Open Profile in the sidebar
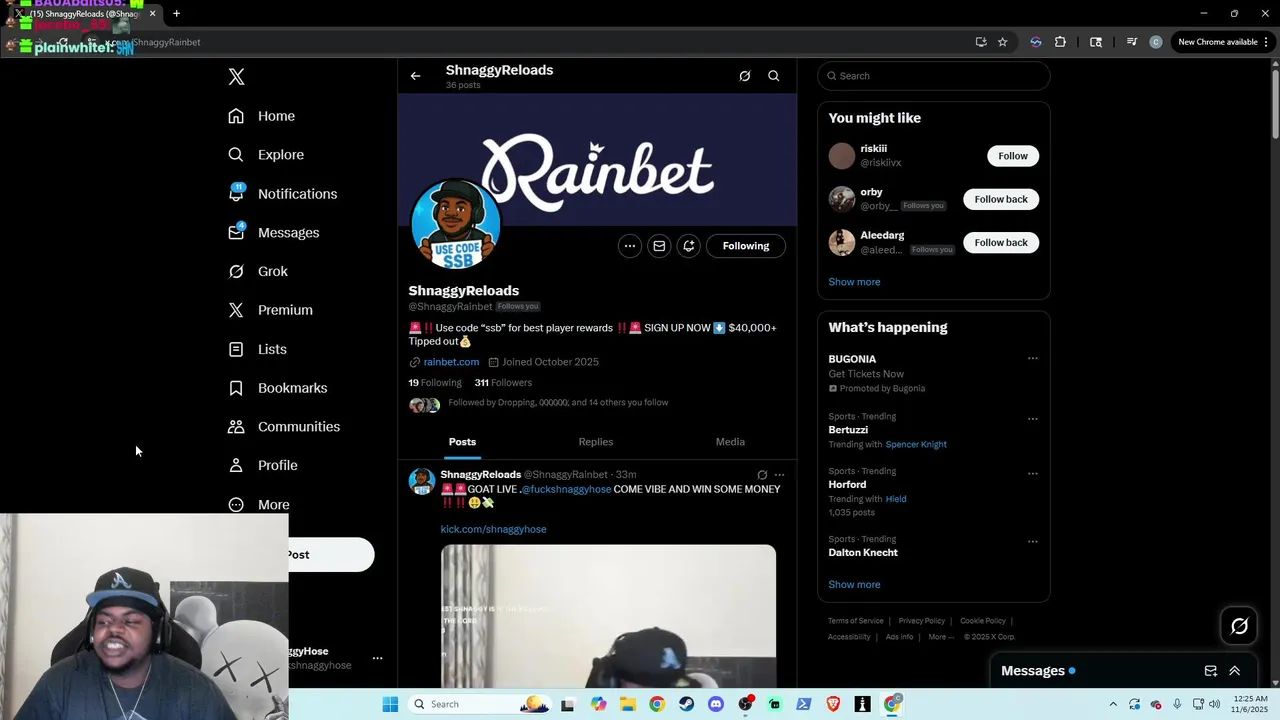The height and width of the screenshot is (720, 1280). click(x=264, y=466)
